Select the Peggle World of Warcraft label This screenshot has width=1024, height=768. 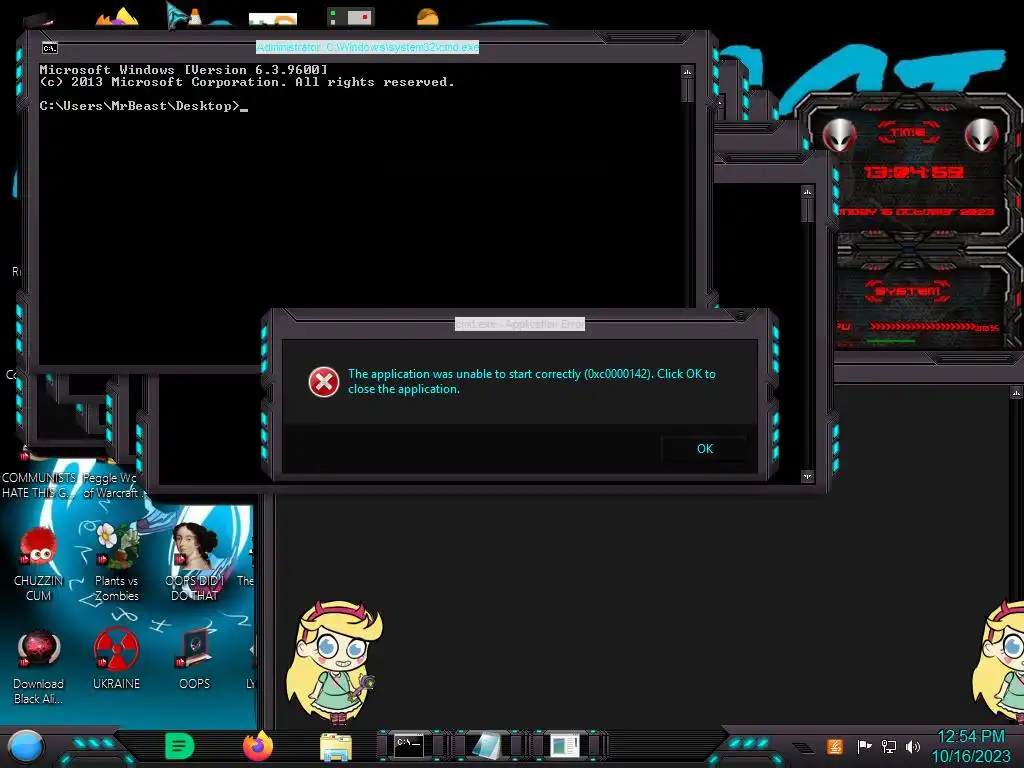[x=111, y=485]
